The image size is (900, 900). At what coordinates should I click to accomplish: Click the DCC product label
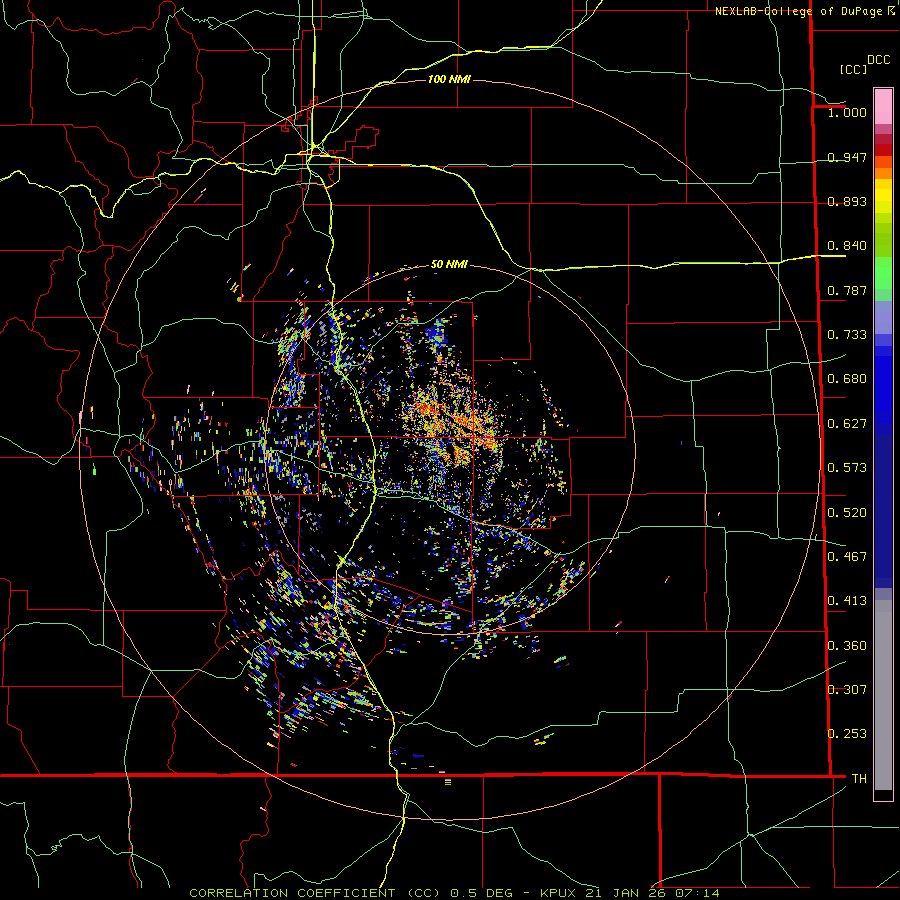pyautogui.click(x=879, y=60)
